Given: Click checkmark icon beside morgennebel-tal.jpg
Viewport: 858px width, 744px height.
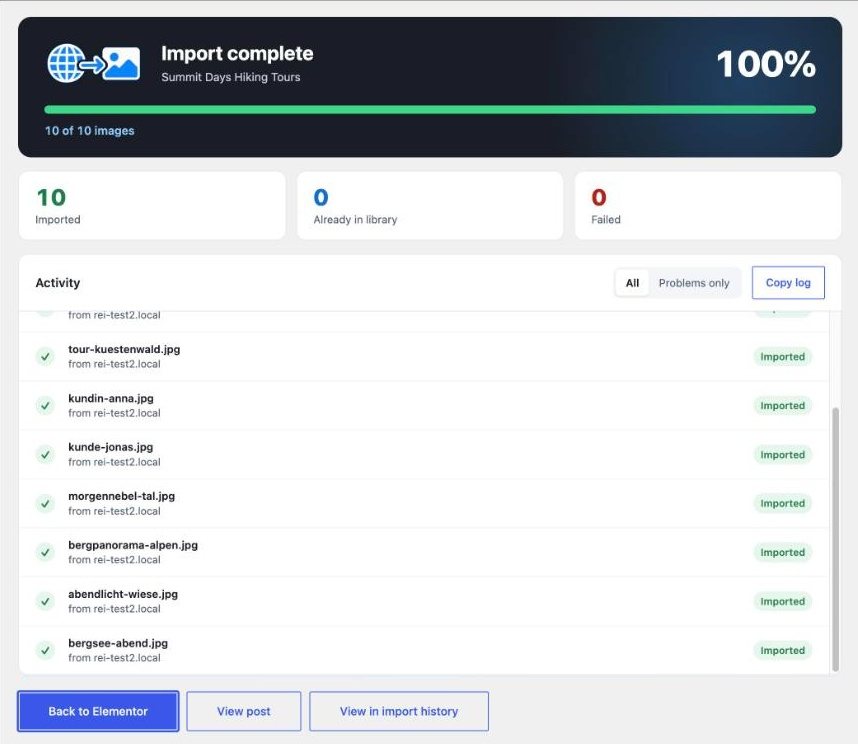Looking at the screenshot, I should click(x=45, y=503).
